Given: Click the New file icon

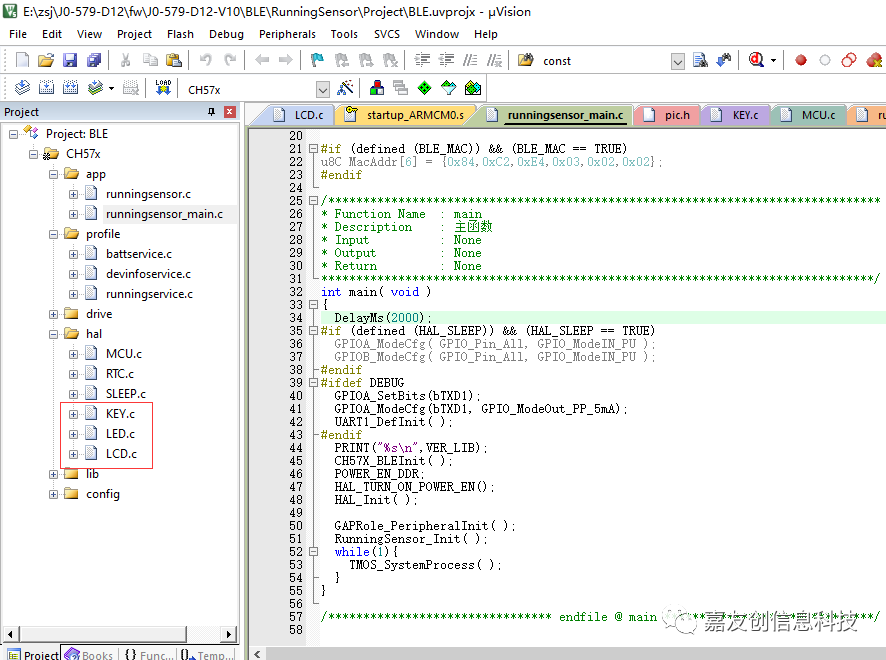Looking at the screenshot, I should coord(23,60).
